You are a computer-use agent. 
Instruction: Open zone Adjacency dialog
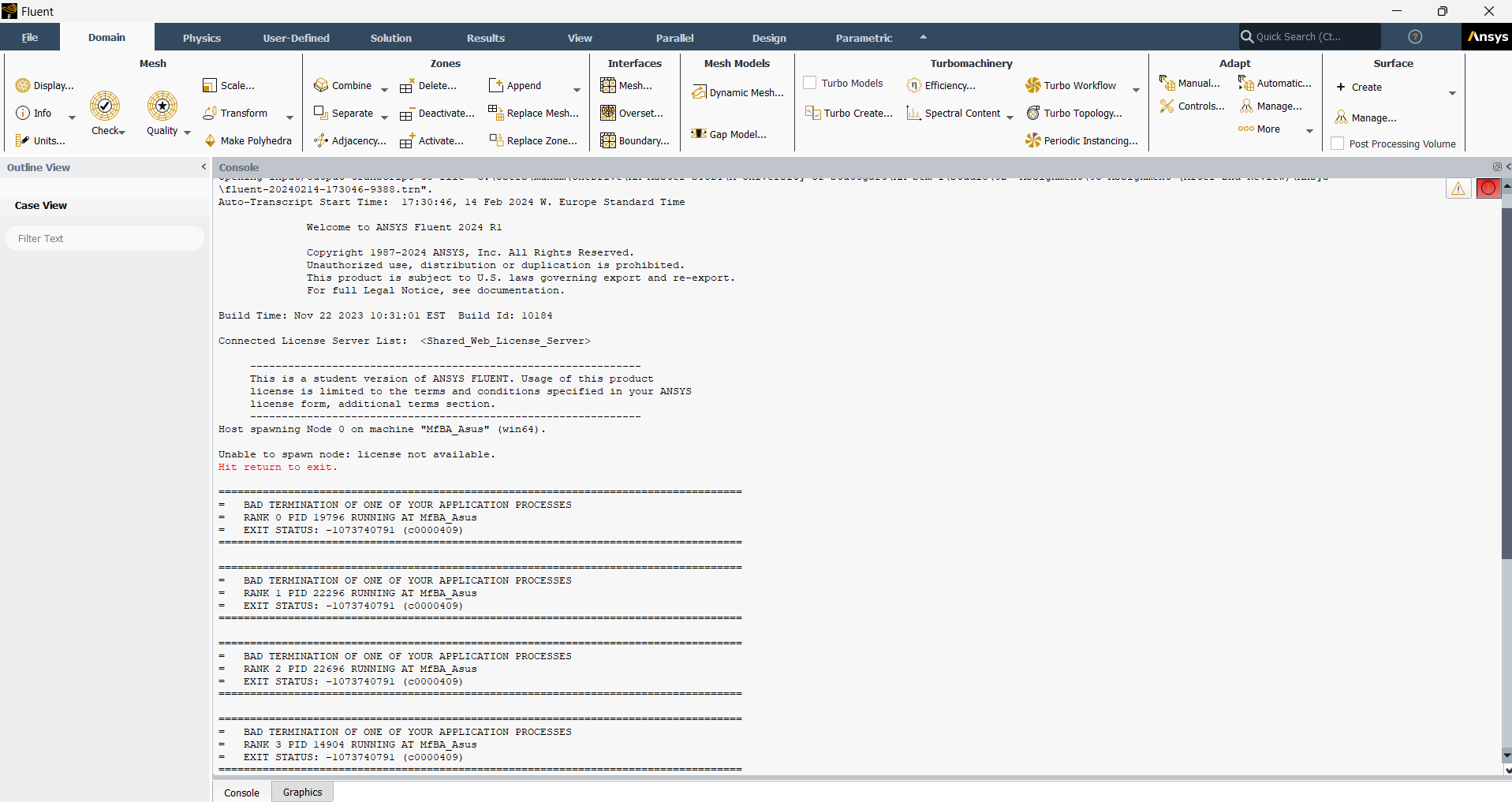tap(349, 140)
